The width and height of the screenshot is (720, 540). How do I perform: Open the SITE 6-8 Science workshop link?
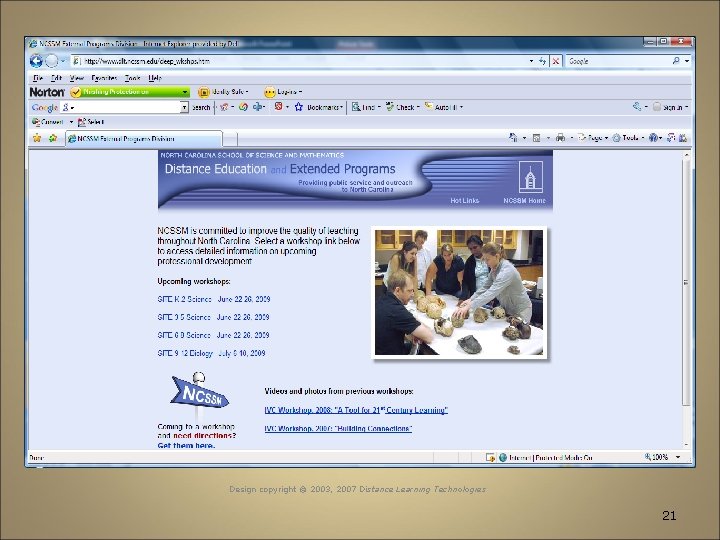[x=213, y=335]
